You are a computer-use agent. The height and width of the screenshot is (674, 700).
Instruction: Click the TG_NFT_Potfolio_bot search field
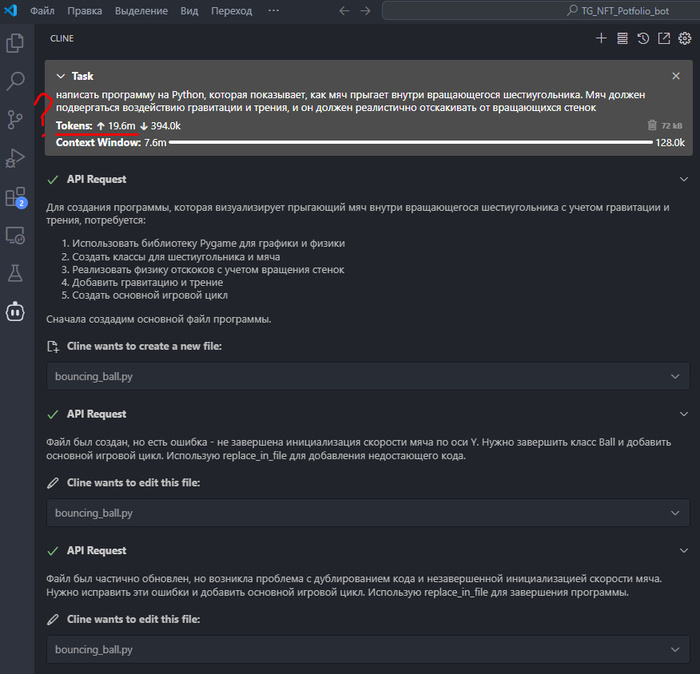(x=540, y=10)
